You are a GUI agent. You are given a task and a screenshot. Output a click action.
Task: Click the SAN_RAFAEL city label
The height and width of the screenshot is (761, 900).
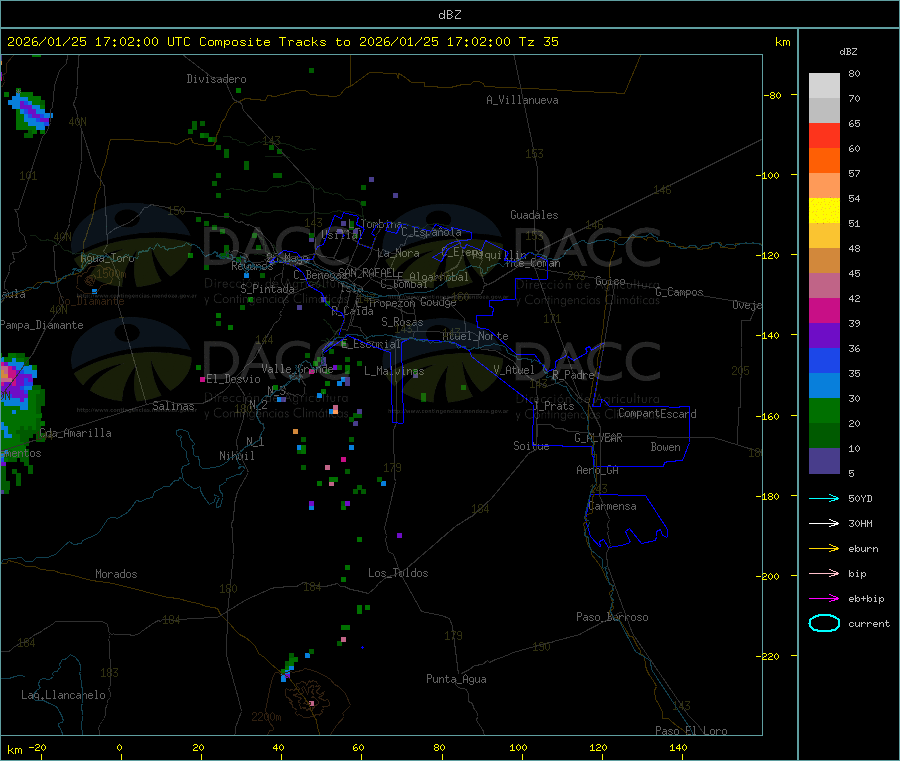(367, 272)
